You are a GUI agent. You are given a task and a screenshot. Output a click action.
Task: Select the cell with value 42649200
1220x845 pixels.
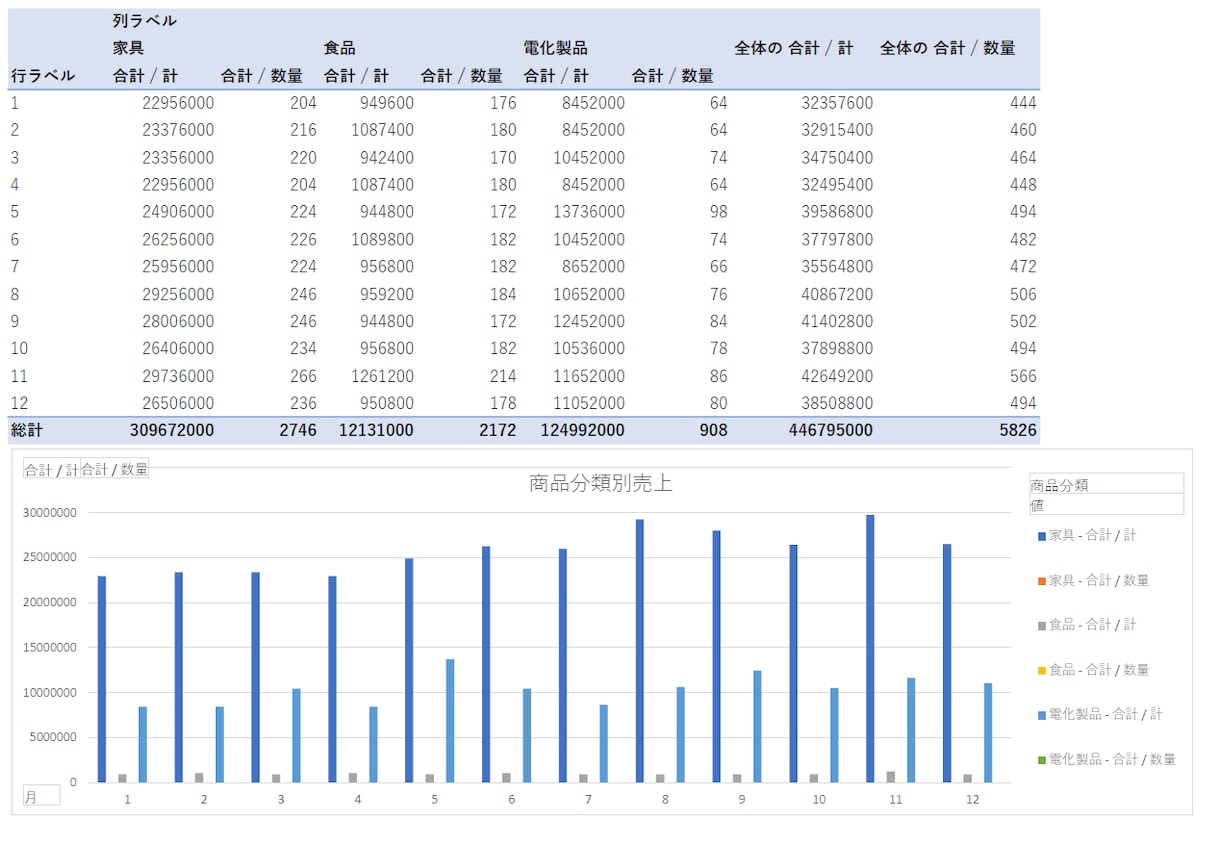point(837,376)
